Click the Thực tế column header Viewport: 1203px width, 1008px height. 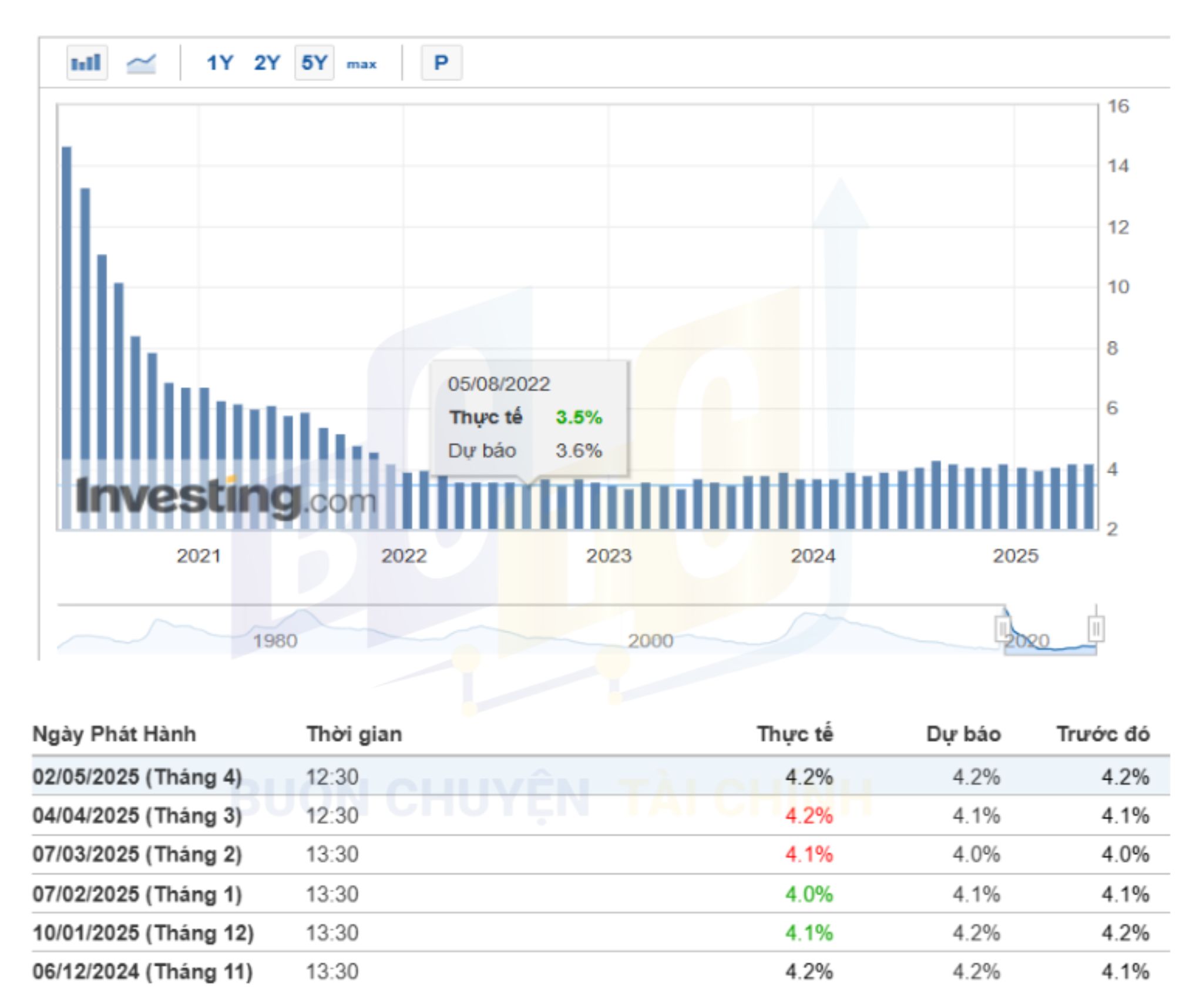click(794, 734)
